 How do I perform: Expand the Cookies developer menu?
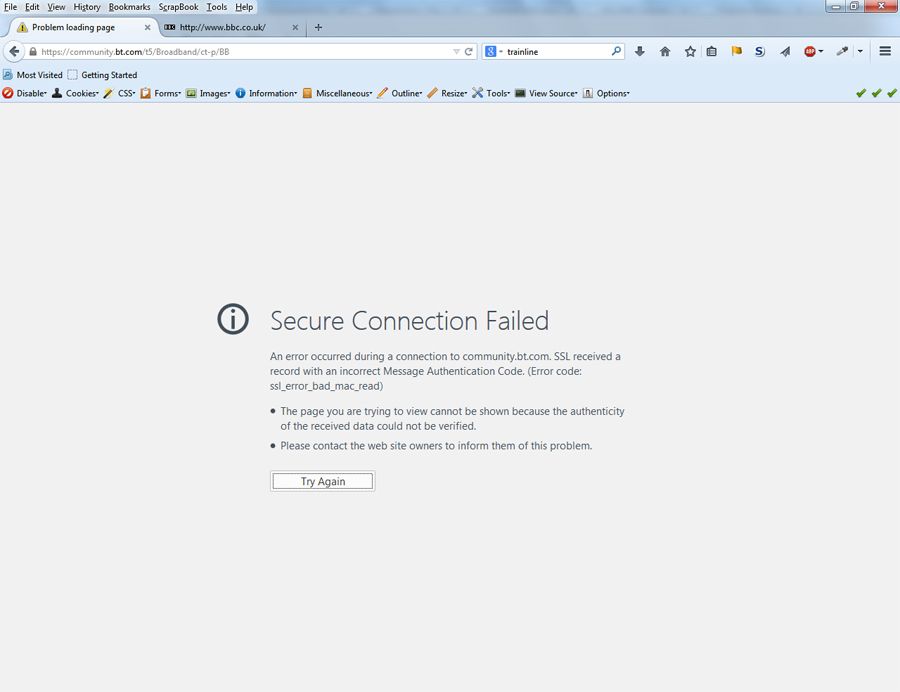(76, 93)
